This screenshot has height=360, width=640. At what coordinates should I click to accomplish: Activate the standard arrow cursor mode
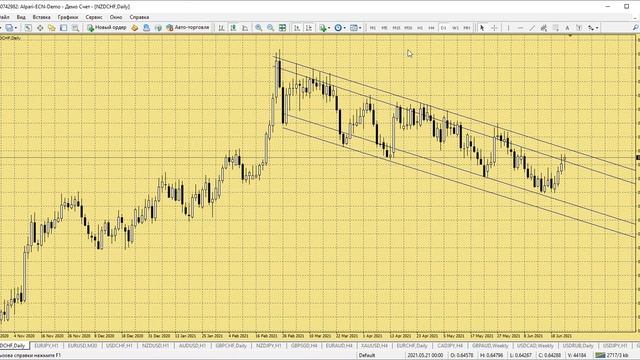(x=482, y=28)
